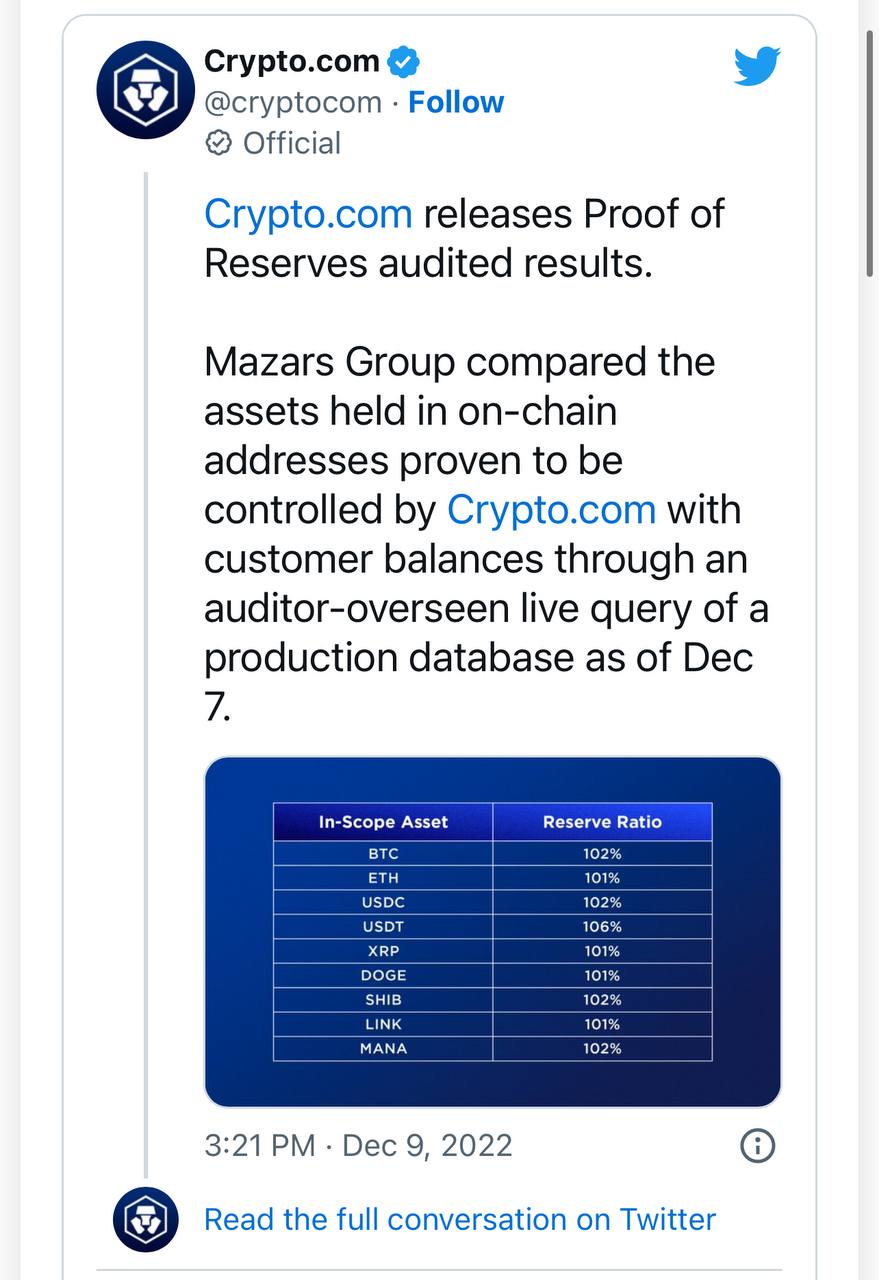879x1280 pixels.
Task: Read the full conversation on Twitter
Action: (x=460, y=1220)
